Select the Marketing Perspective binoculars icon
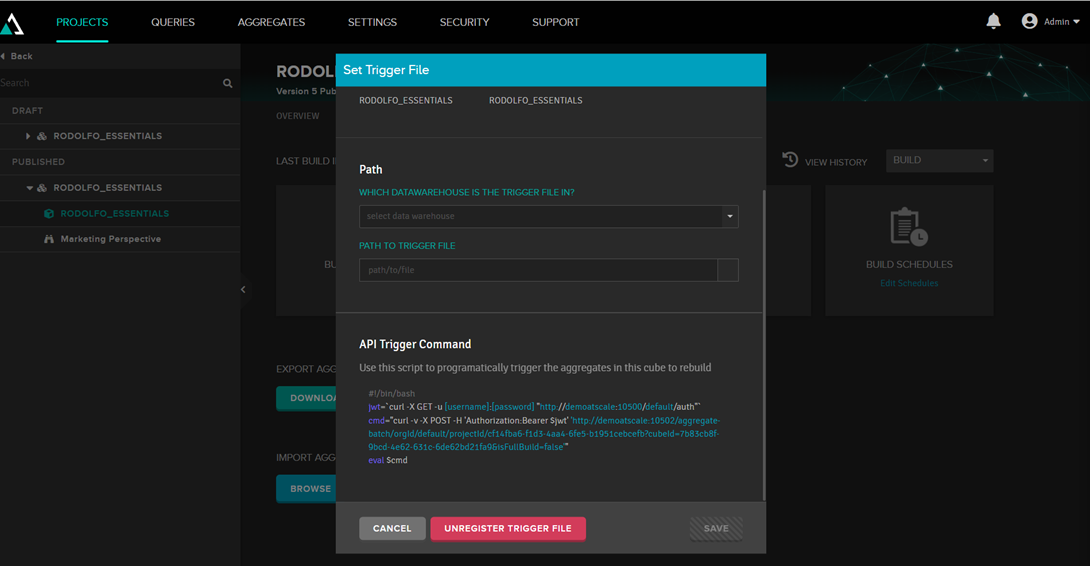The image size is (1090, 566). tap(49, 240)
